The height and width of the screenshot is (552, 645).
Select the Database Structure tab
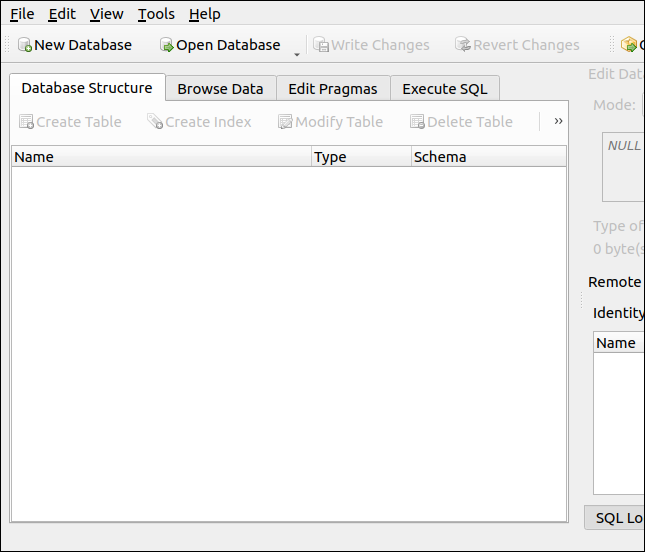click(x=87, y=88)
